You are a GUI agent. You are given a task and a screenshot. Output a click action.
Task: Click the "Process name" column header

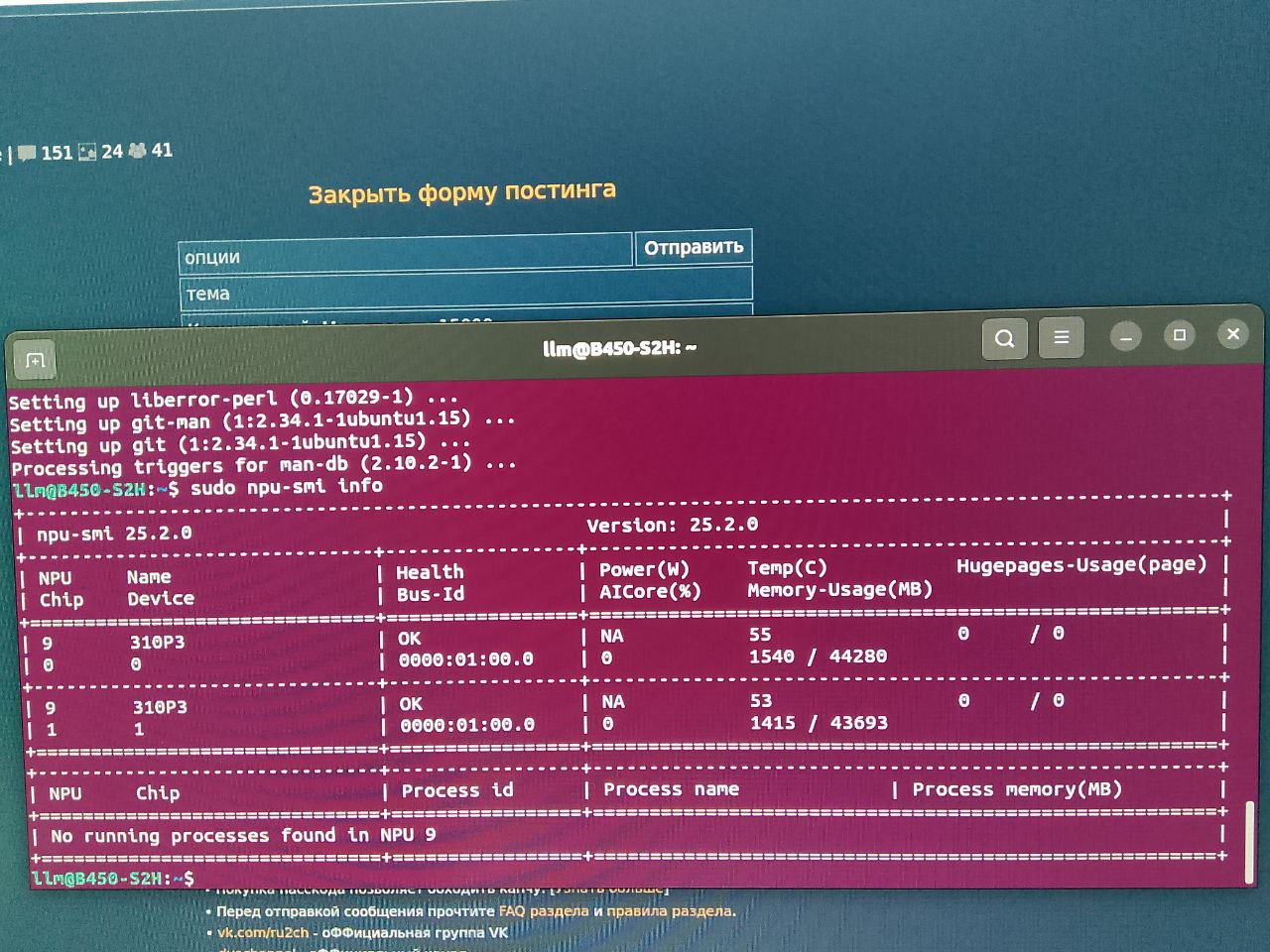671,789
